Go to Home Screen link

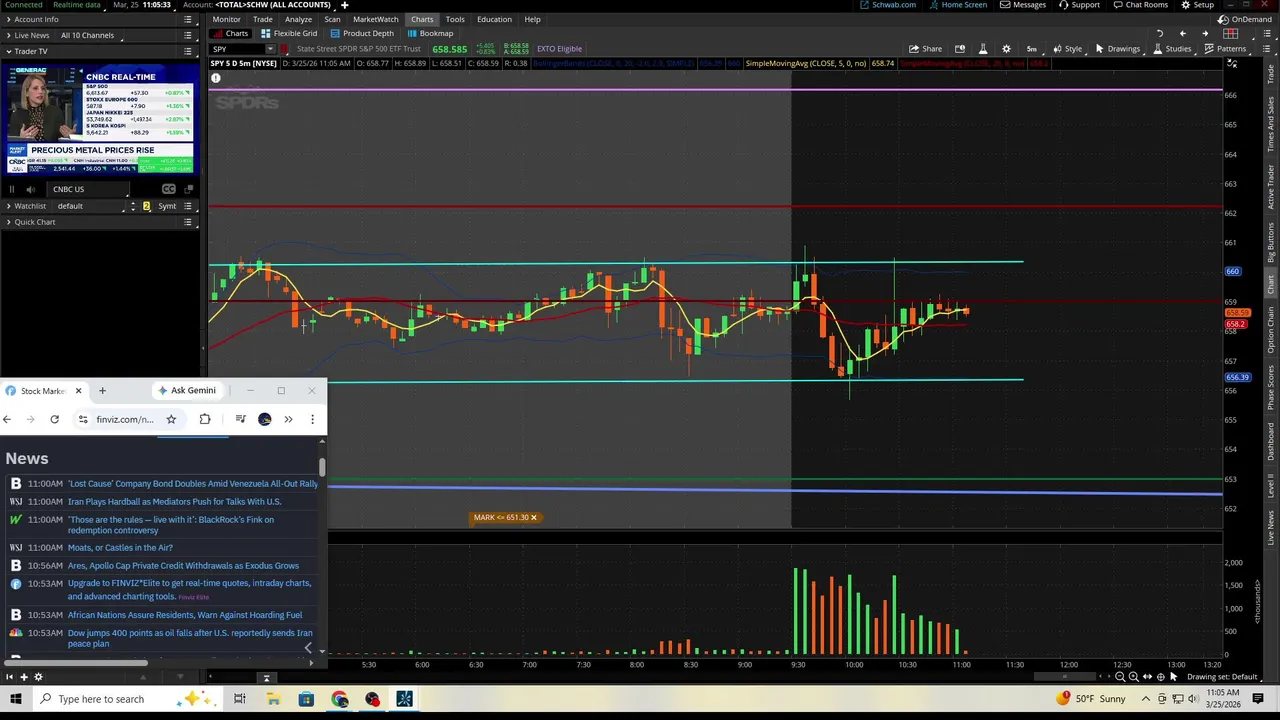pos(958,5)
